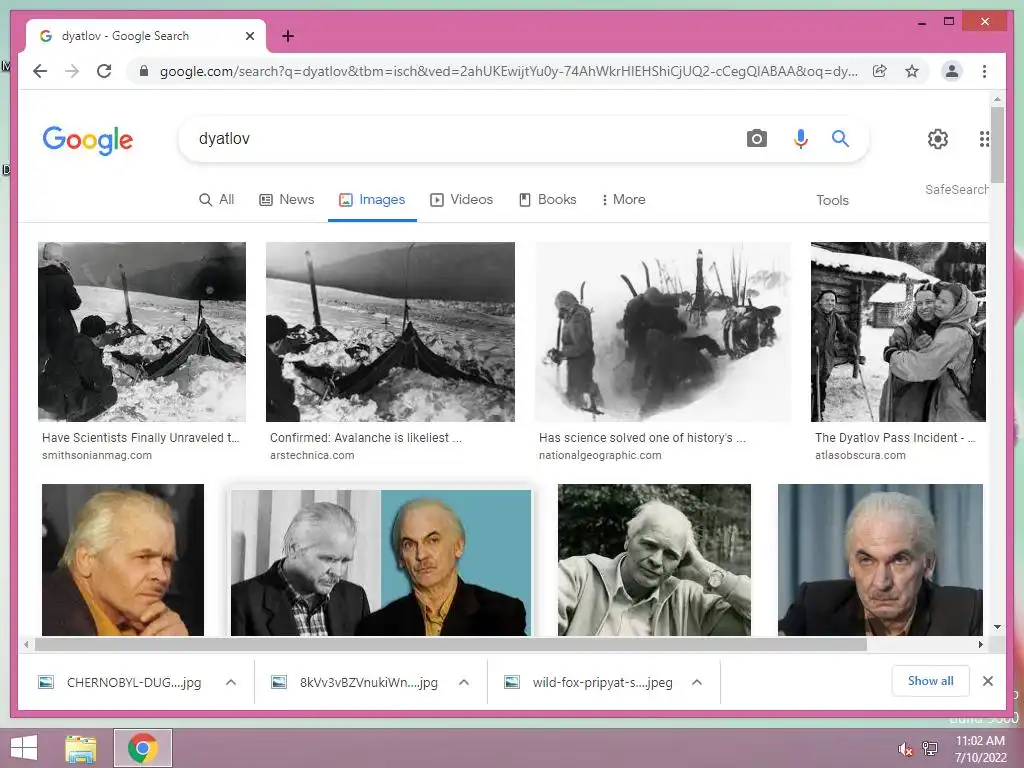The image size is (1024, 768).
Task: Switch to Books results tab
Action: [x=548, y=200]
